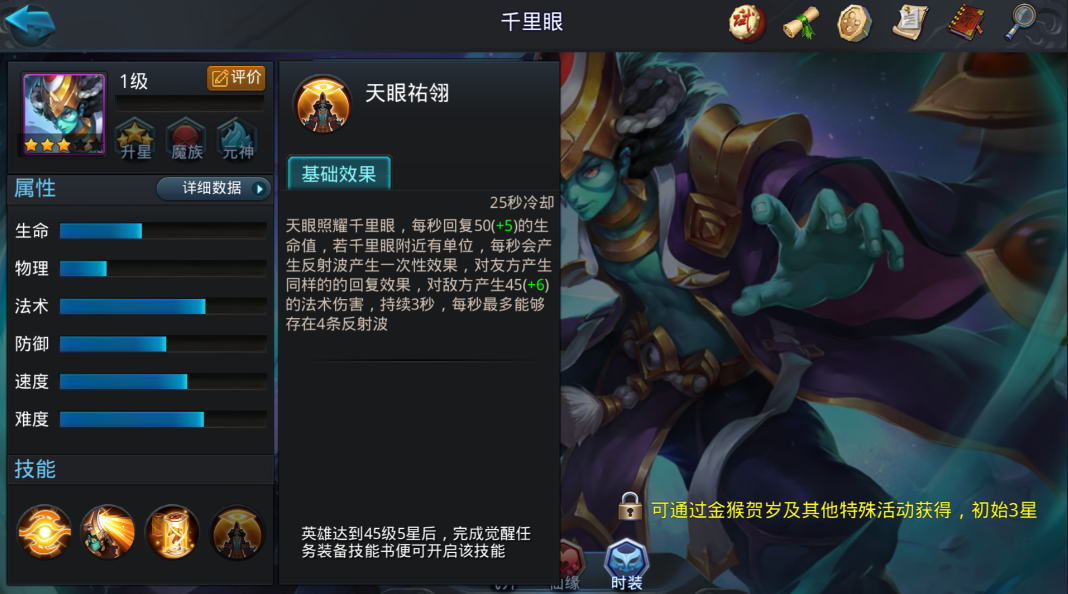1068x594 pixels.
Task: Select the 升星 star upgrade icon
Action: click(135, 139)
